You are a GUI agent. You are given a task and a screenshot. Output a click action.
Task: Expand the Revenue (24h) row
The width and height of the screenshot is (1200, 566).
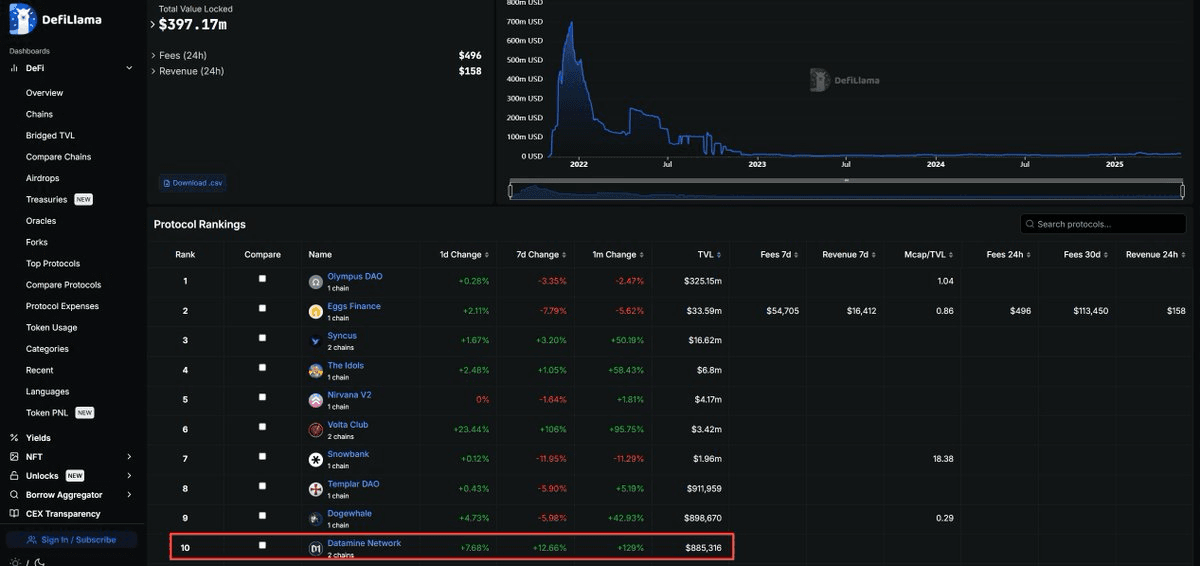(153, 72)
